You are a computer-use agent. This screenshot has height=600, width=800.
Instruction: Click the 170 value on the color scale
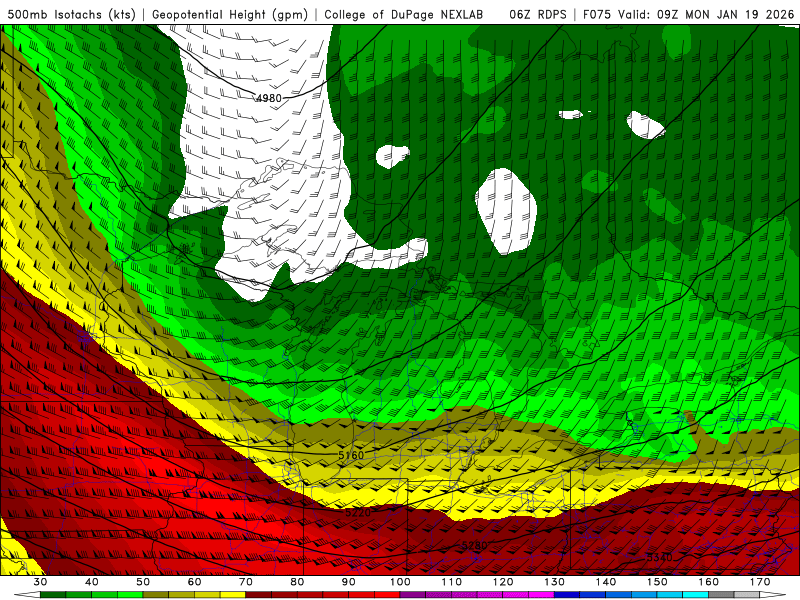[760, 582]
